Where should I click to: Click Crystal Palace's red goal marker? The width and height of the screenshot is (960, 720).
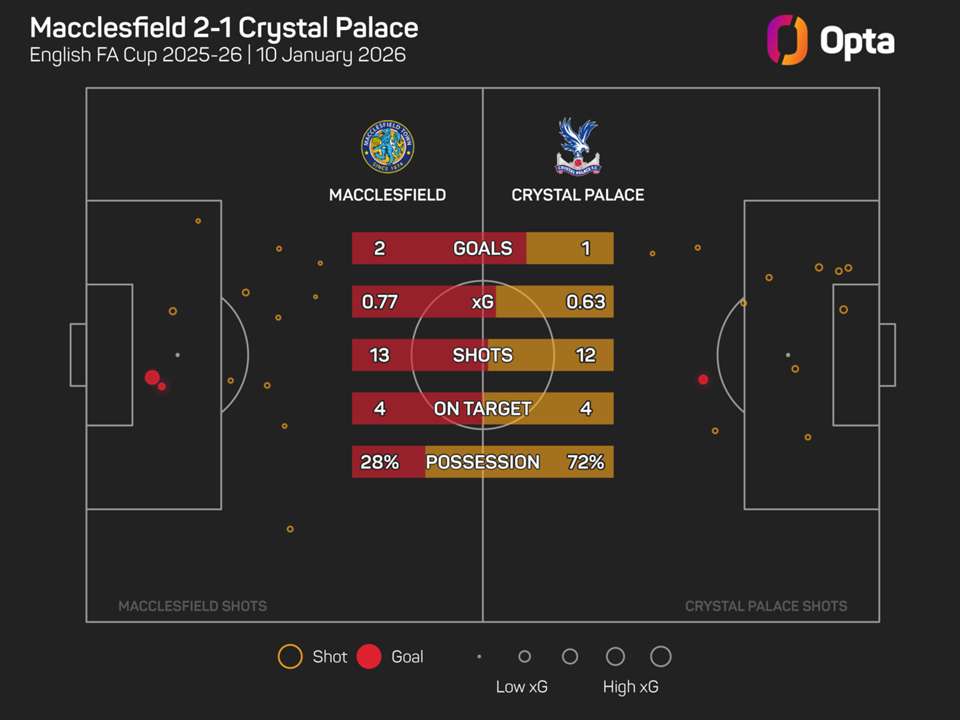point(703,380)
